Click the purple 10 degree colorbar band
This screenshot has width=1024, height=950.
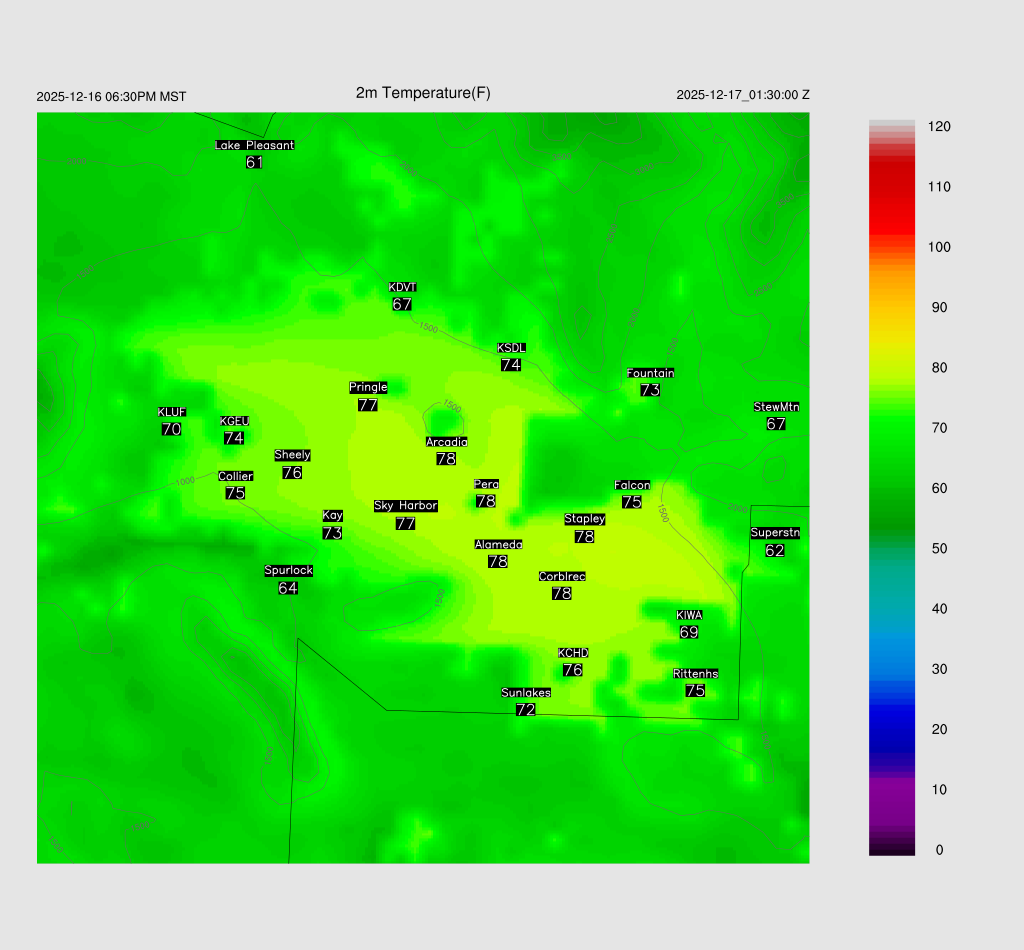tap(892, 790)
